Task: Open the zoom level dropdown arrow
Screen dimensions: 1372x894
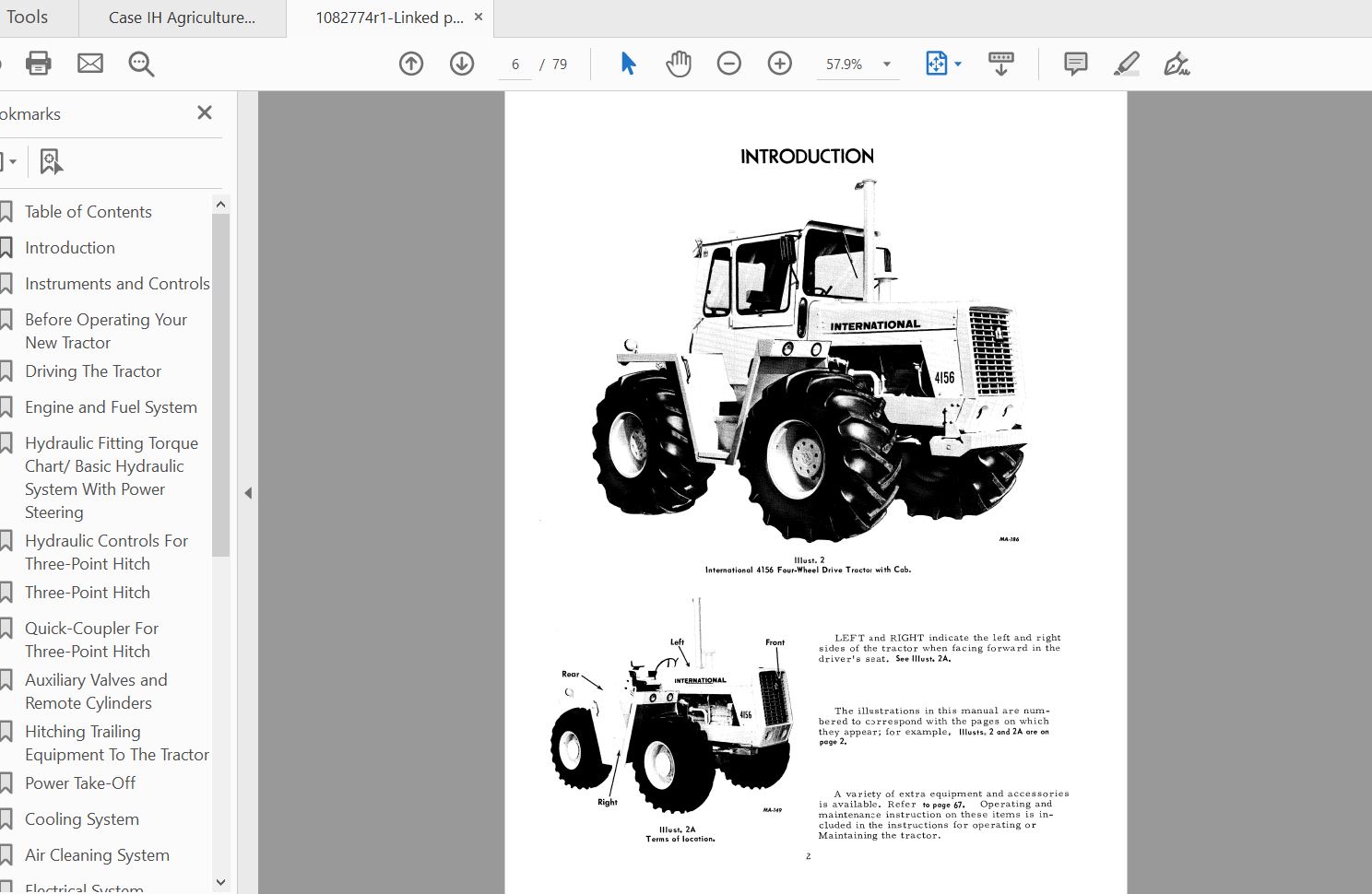Action: click(887, 65)
